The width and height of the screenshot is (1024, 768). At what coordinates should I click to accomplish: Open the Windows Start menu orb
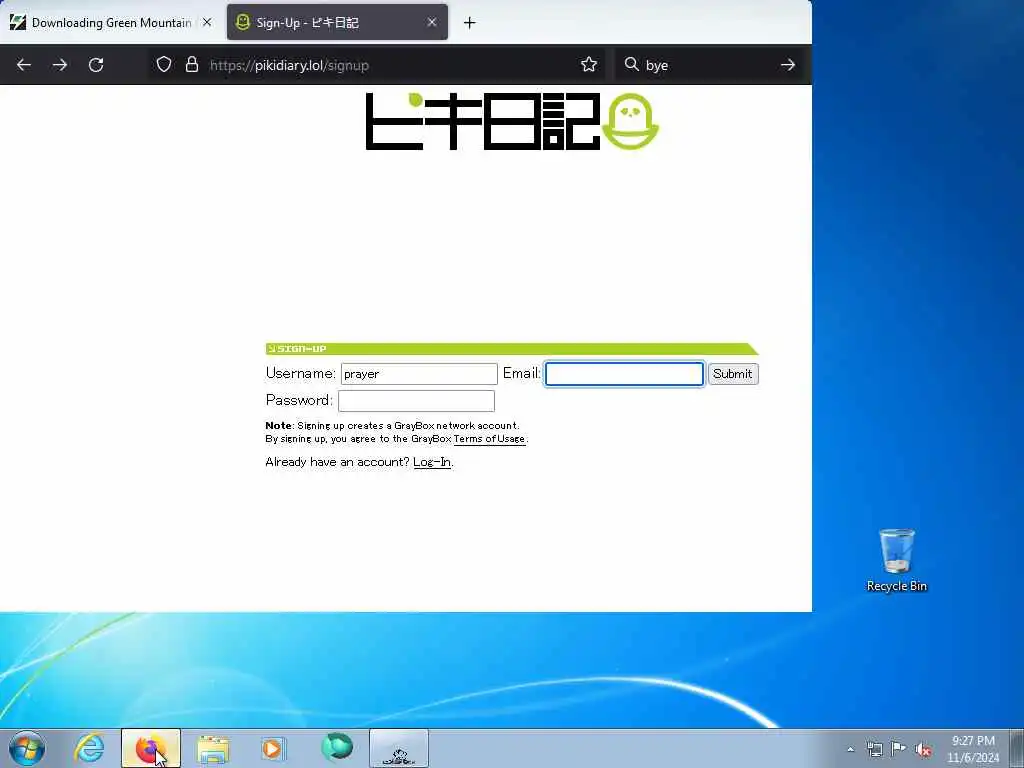point(27,748)
